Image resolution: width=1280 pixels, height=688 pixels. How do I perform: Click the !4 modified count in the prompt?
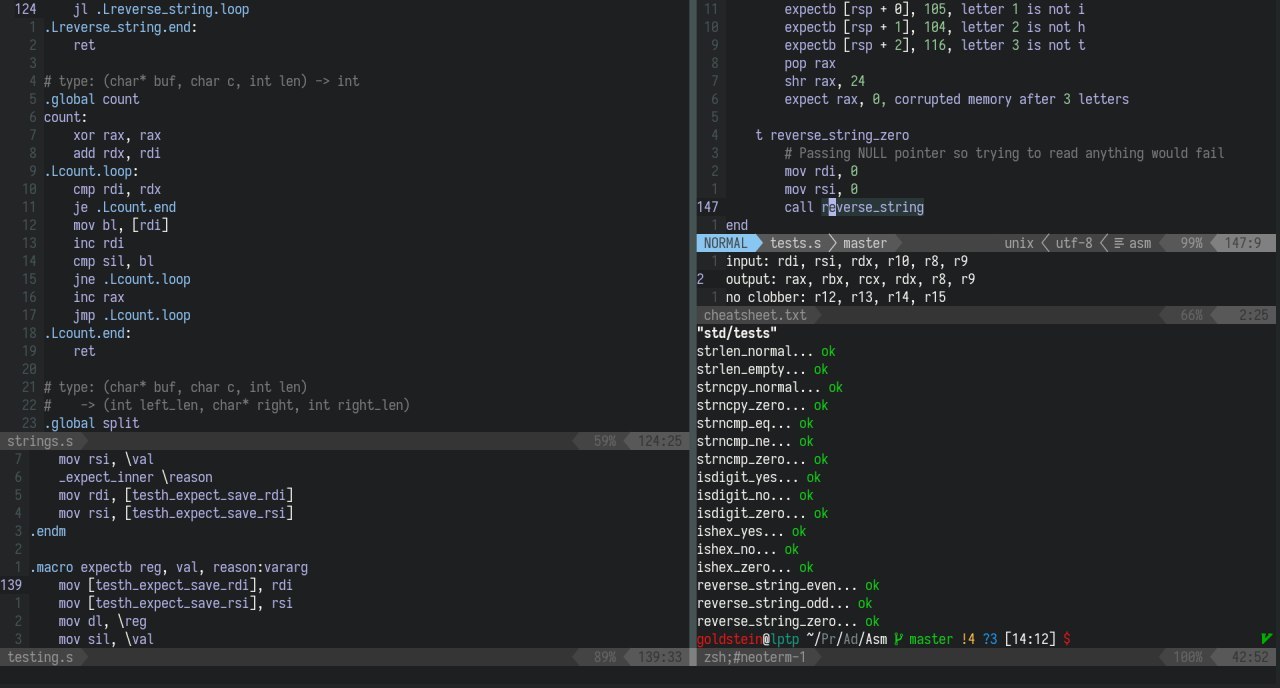[x=967, y=639]
